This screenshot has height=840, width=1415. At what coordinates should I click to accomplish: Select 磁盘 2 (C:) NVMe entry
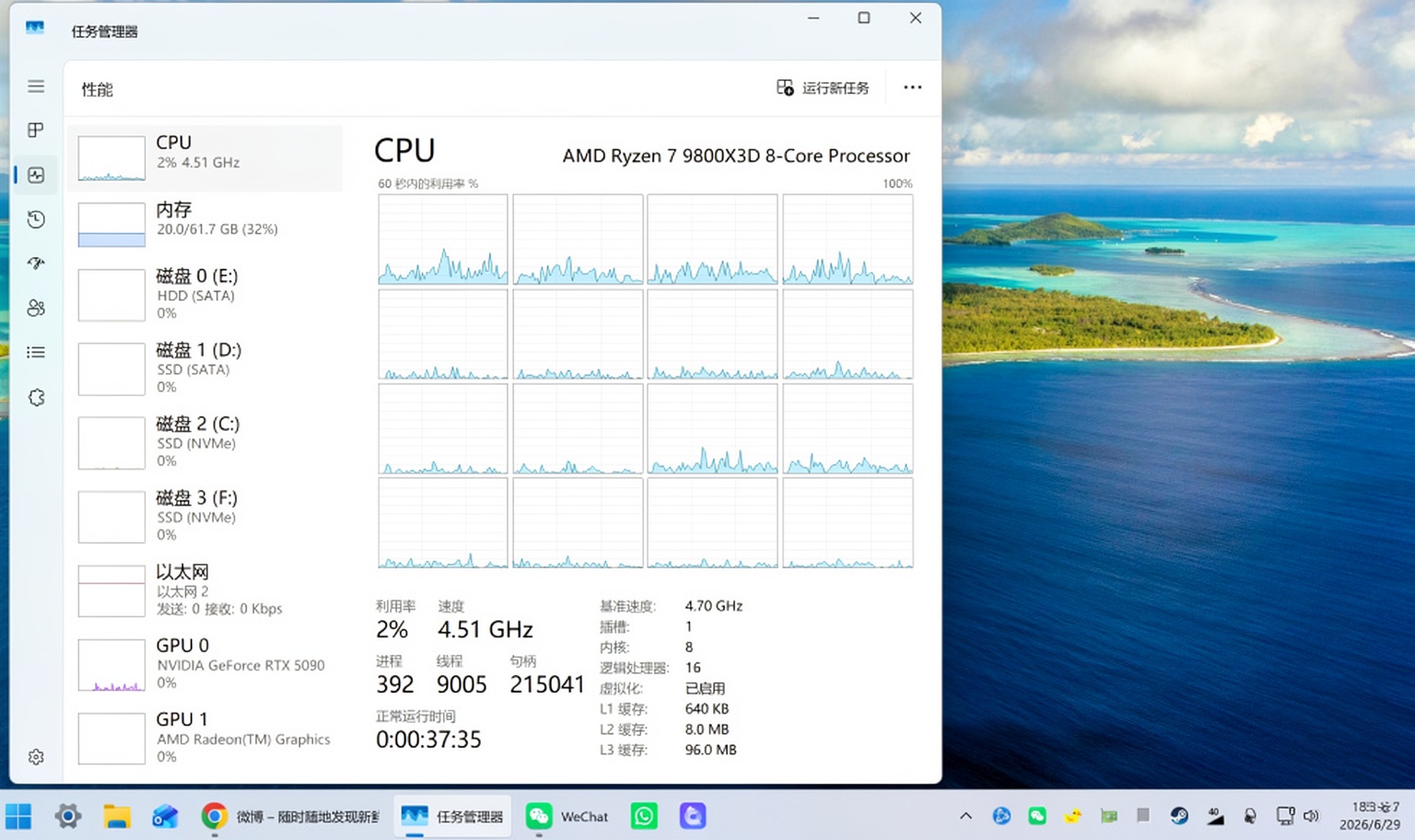[x=205, y=441]
